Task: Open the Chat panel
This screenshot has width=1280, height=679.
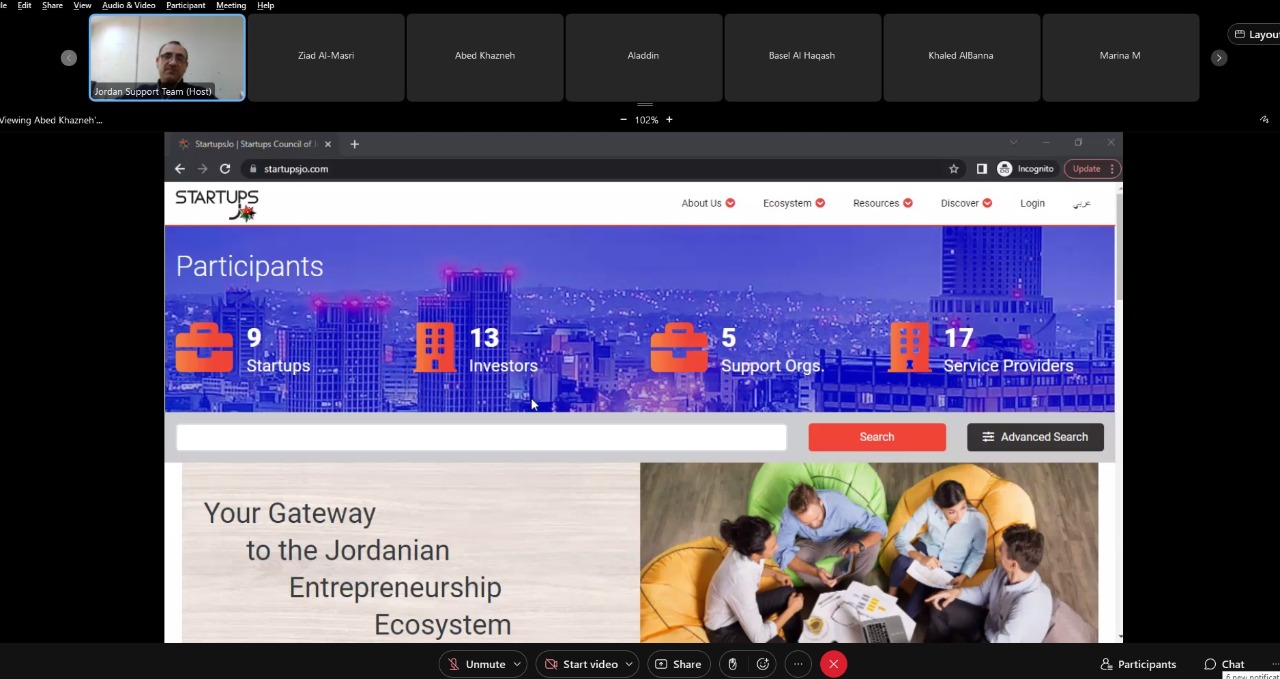Action: 1224,664
